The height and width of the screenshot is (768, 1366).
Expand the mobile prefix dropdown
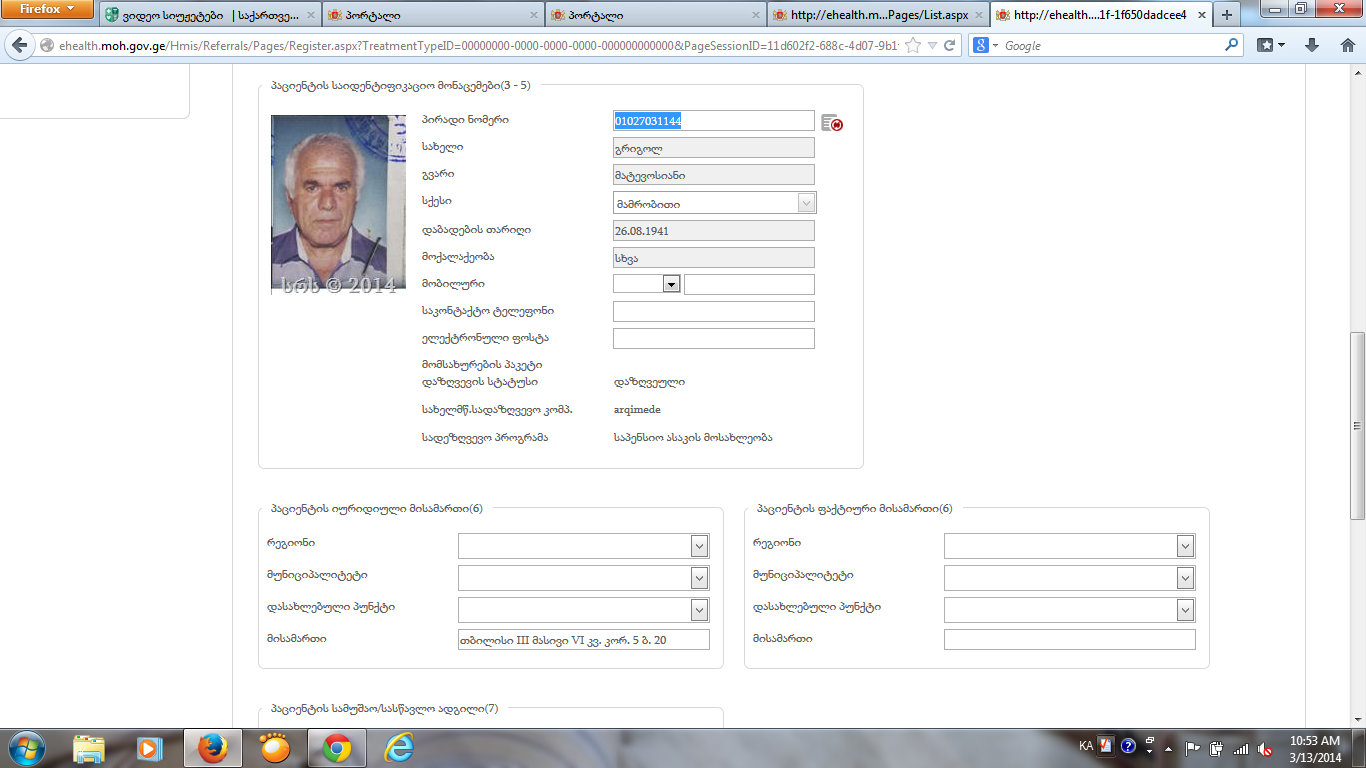[x=671, y=284]
